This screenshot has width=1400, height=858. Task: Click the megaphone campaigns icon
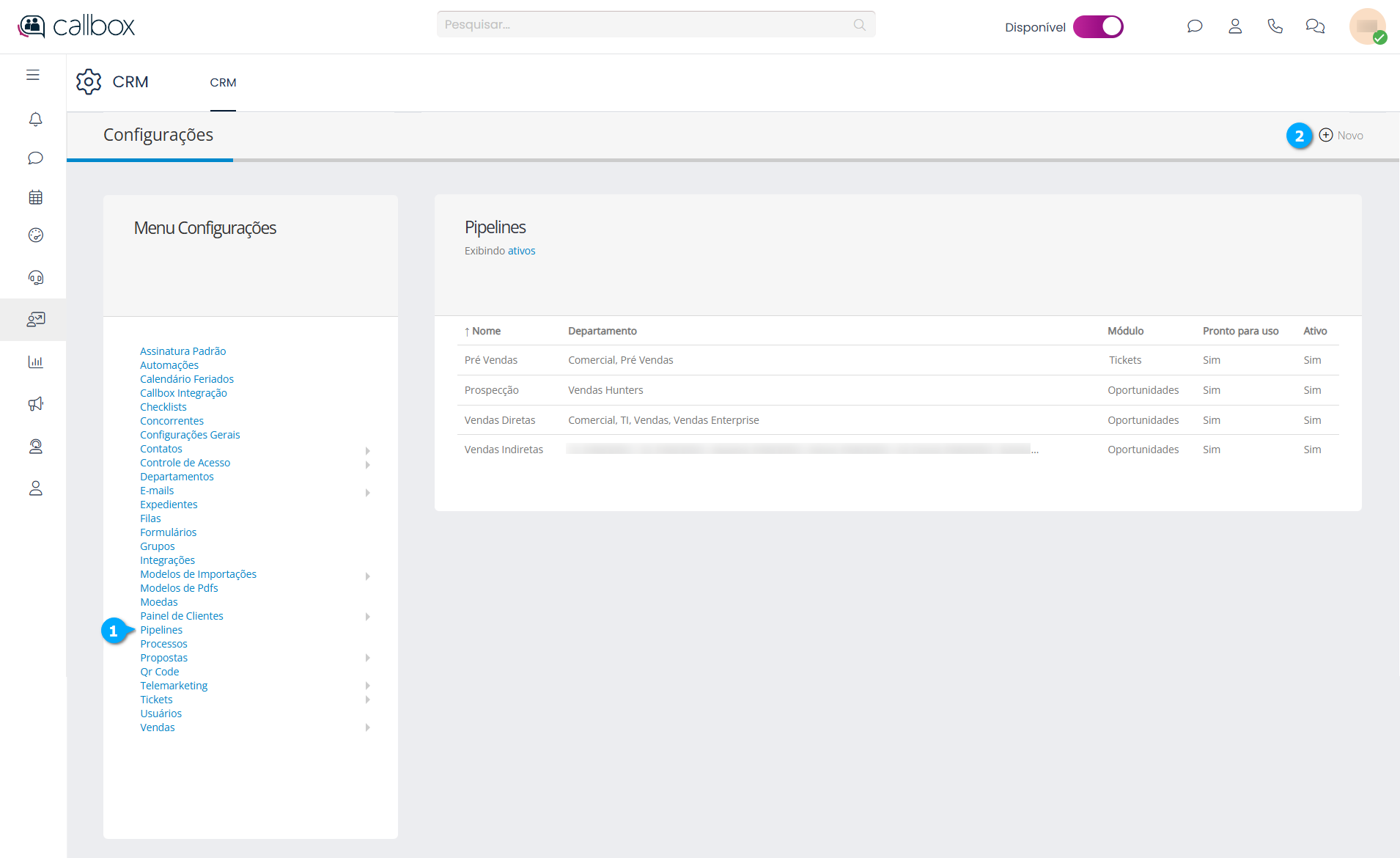35,404
